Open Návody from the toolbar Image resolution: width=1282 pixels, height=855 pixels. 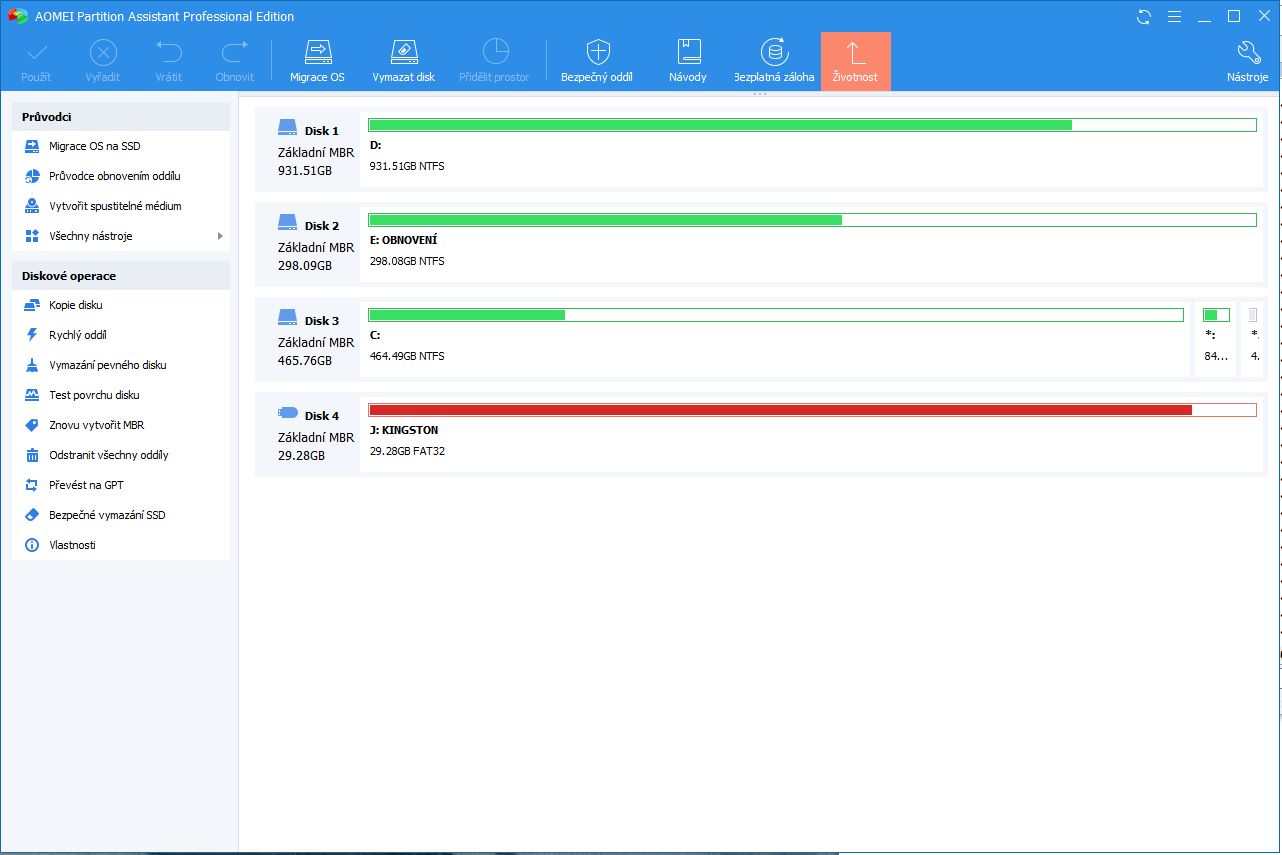pos(687,58)
